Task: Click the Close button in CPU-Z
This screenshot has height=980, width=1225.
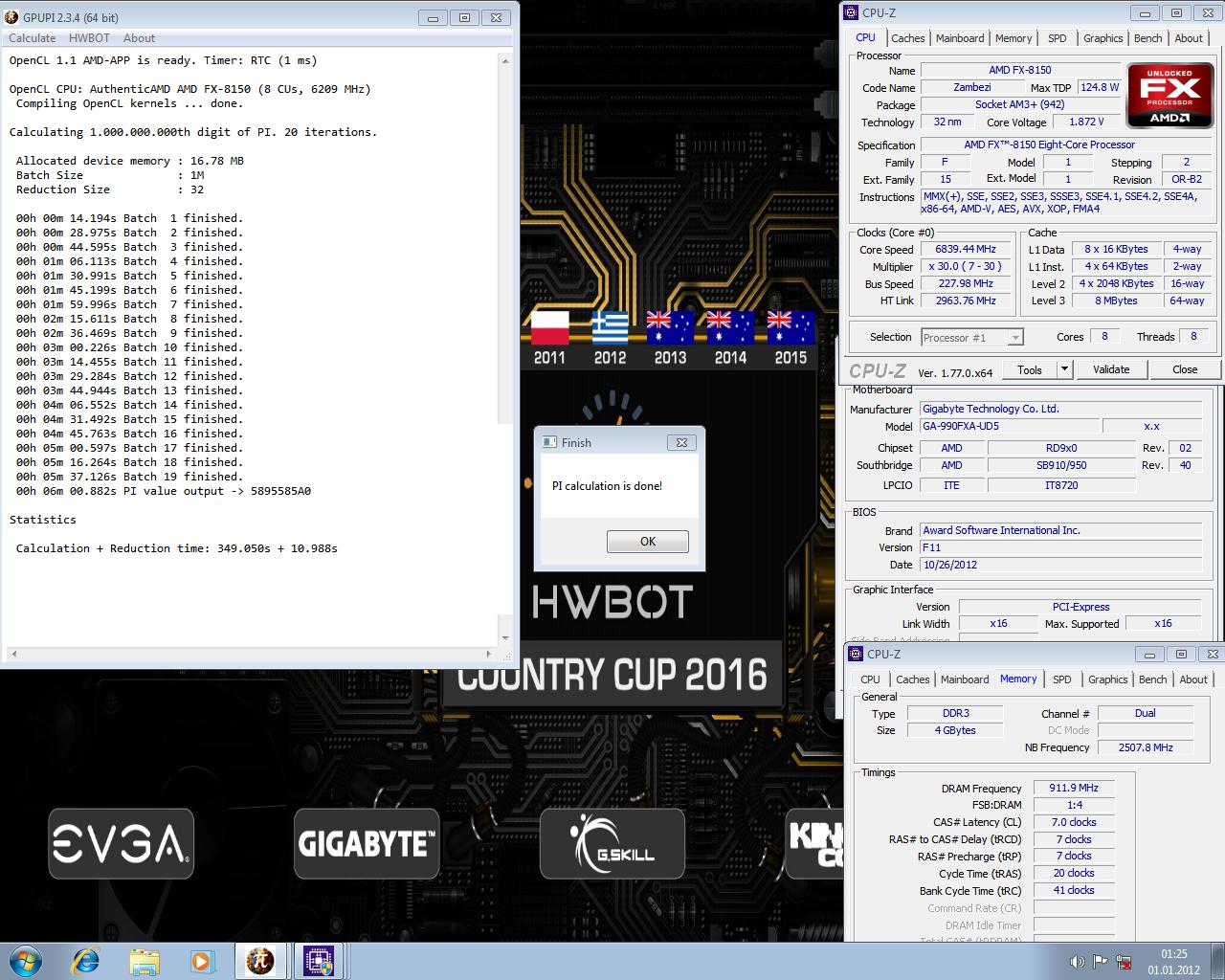Action: pos(1185,369)
